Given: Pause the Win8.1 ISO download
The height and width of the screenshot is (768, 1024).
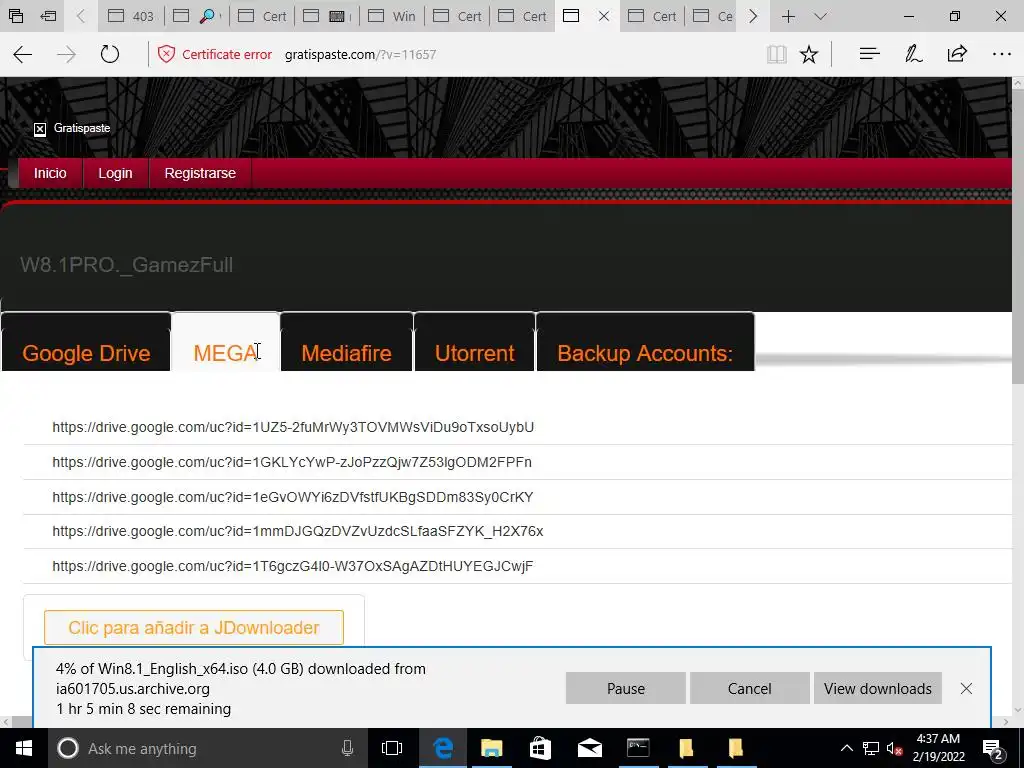Looking at the screenshot, I should point(626,688).
